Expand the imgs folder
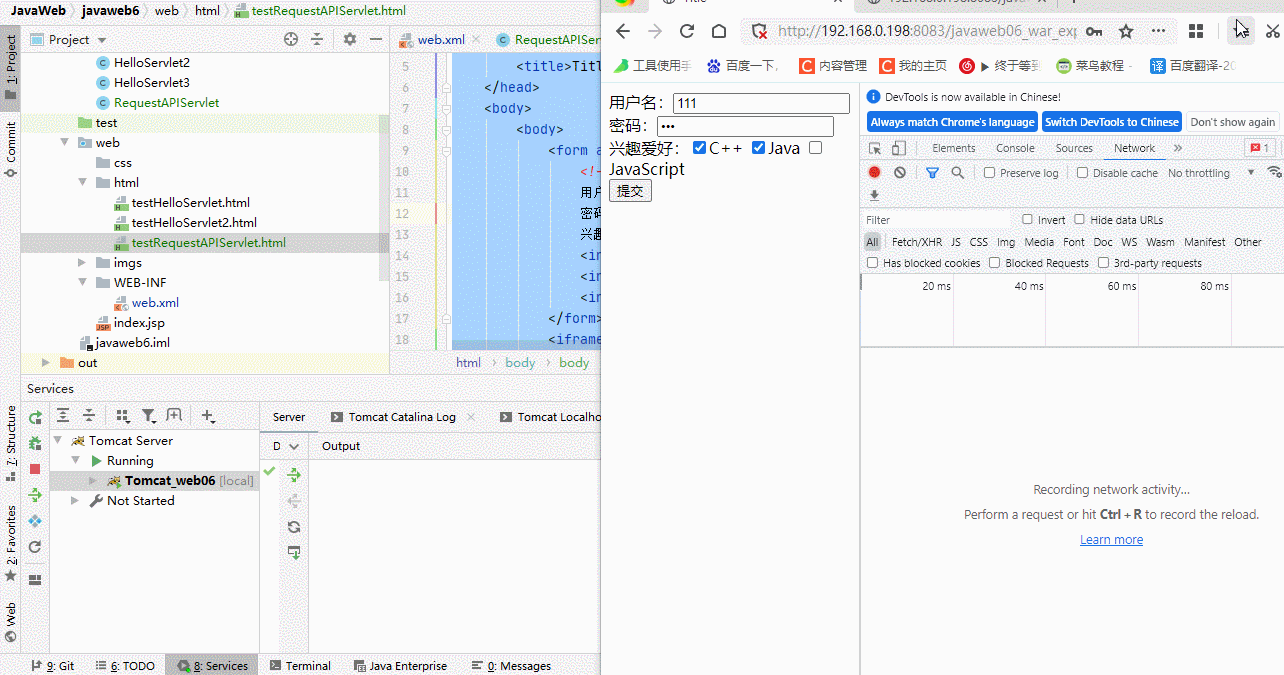This screenshot has height=675, width=1284. [82, 263]
